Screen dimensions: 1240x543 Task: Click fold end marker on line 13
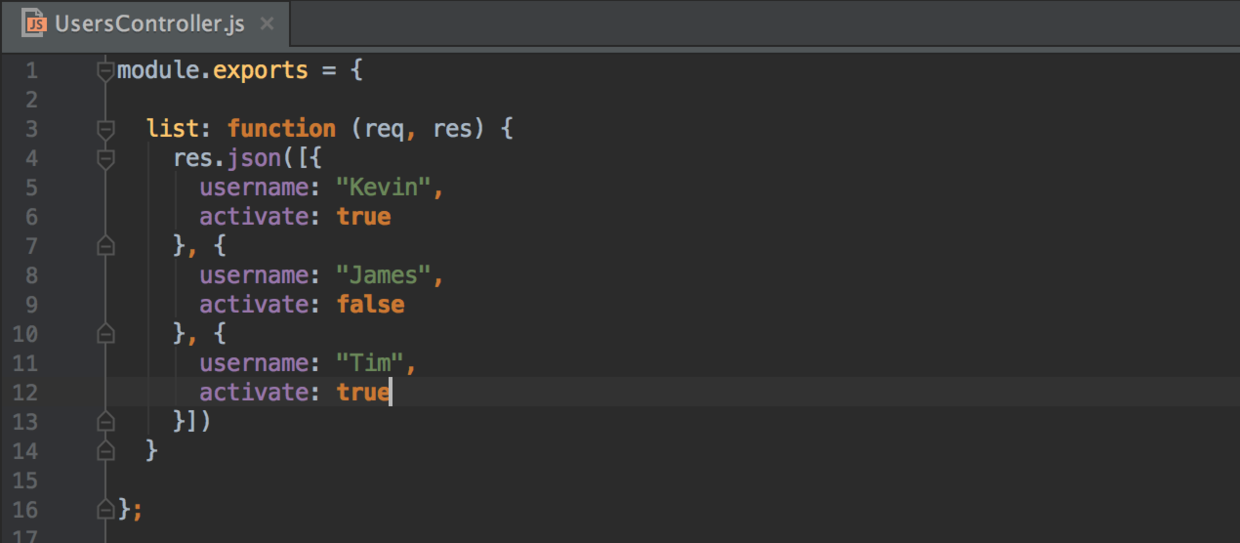click(x=106, y=421)
